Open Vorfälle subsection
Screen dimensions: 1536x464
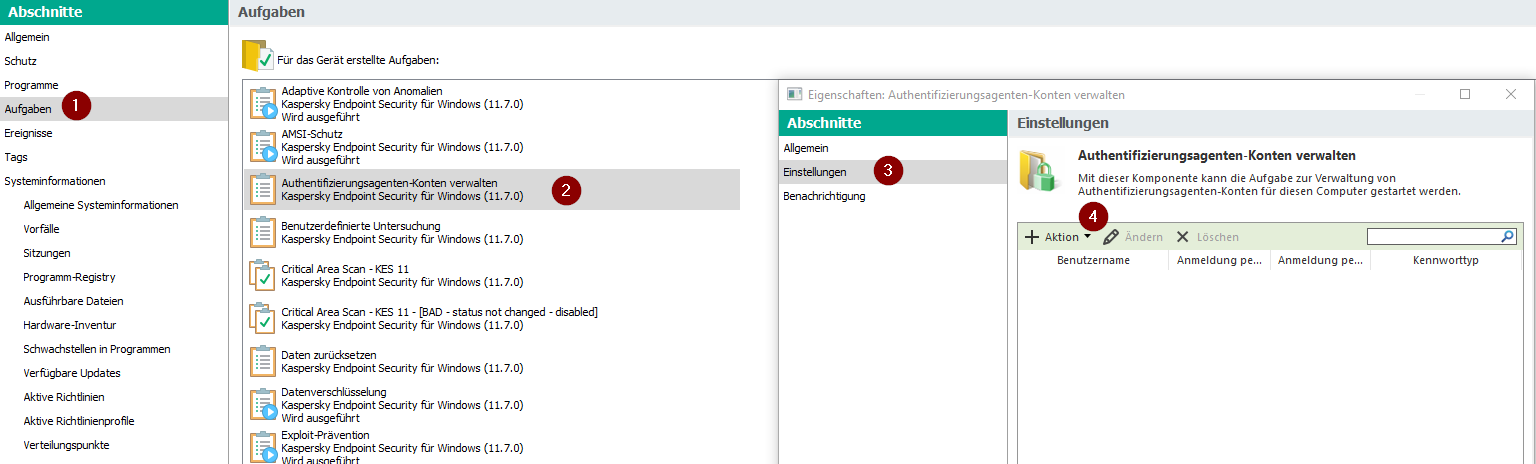coord(41,229)
